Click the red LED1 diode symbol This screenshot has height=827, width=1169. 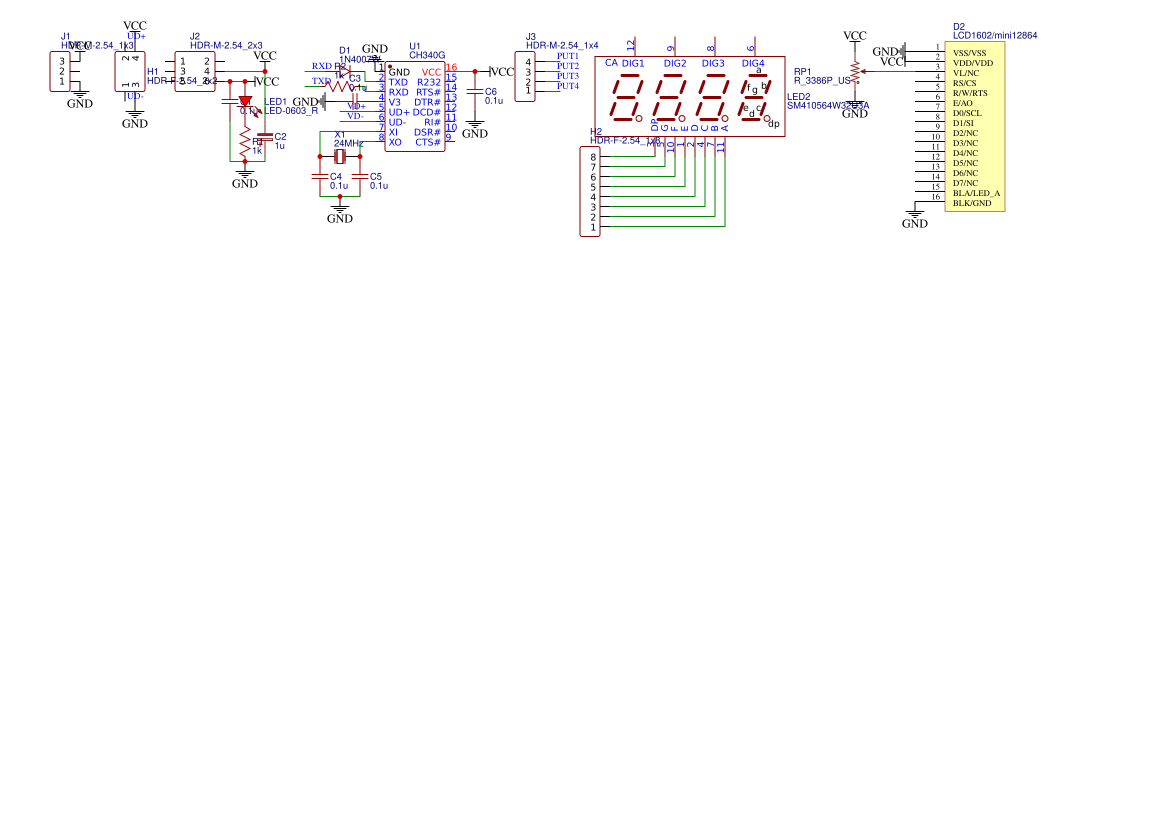point(245,101)
